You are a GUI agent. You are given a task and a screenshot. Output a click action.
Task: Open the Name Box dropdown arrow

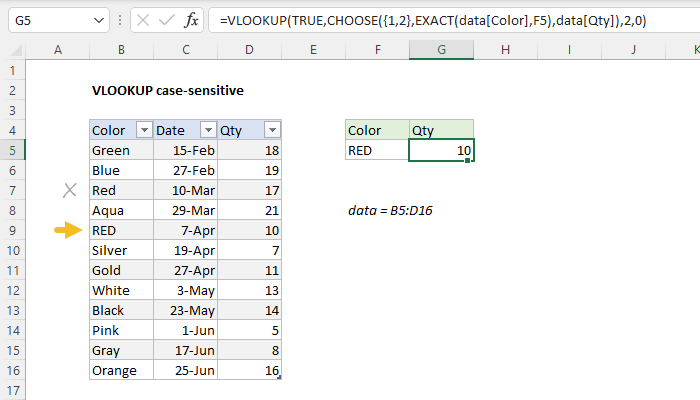pyautogui.click(x=96, y=20)
